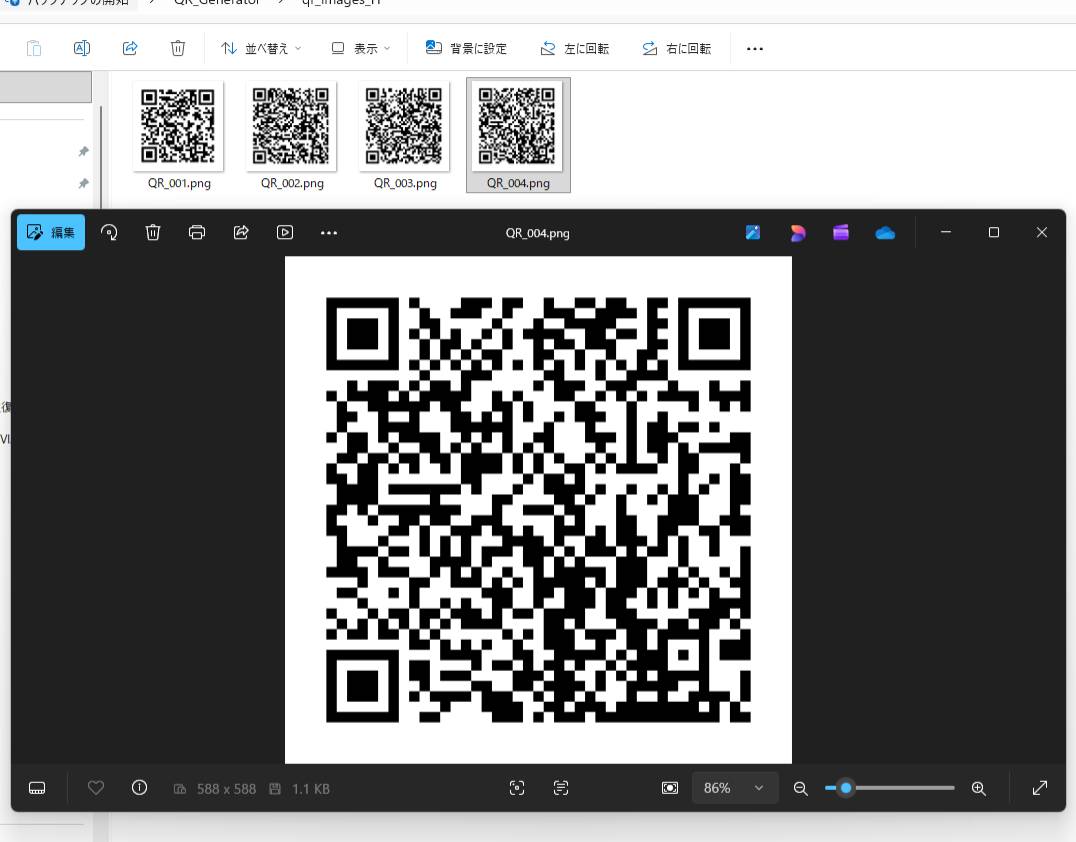Click the Explorer share icon
Screen dimensions: 1076x842
click(130, 48)
